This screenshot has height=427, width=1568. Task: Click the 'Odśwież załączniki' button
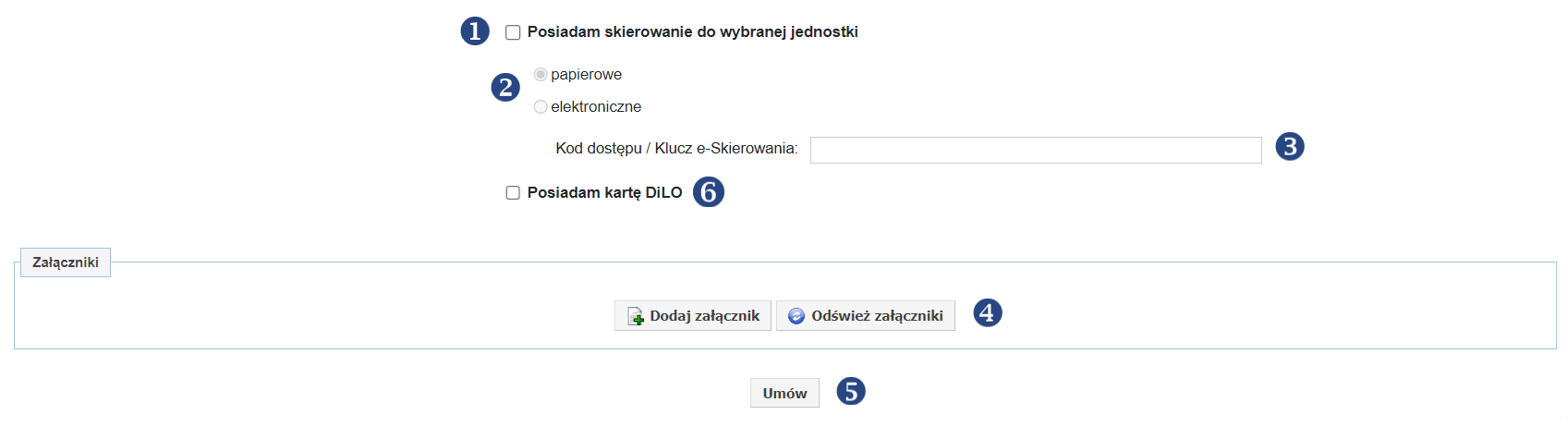click(866, 315)
